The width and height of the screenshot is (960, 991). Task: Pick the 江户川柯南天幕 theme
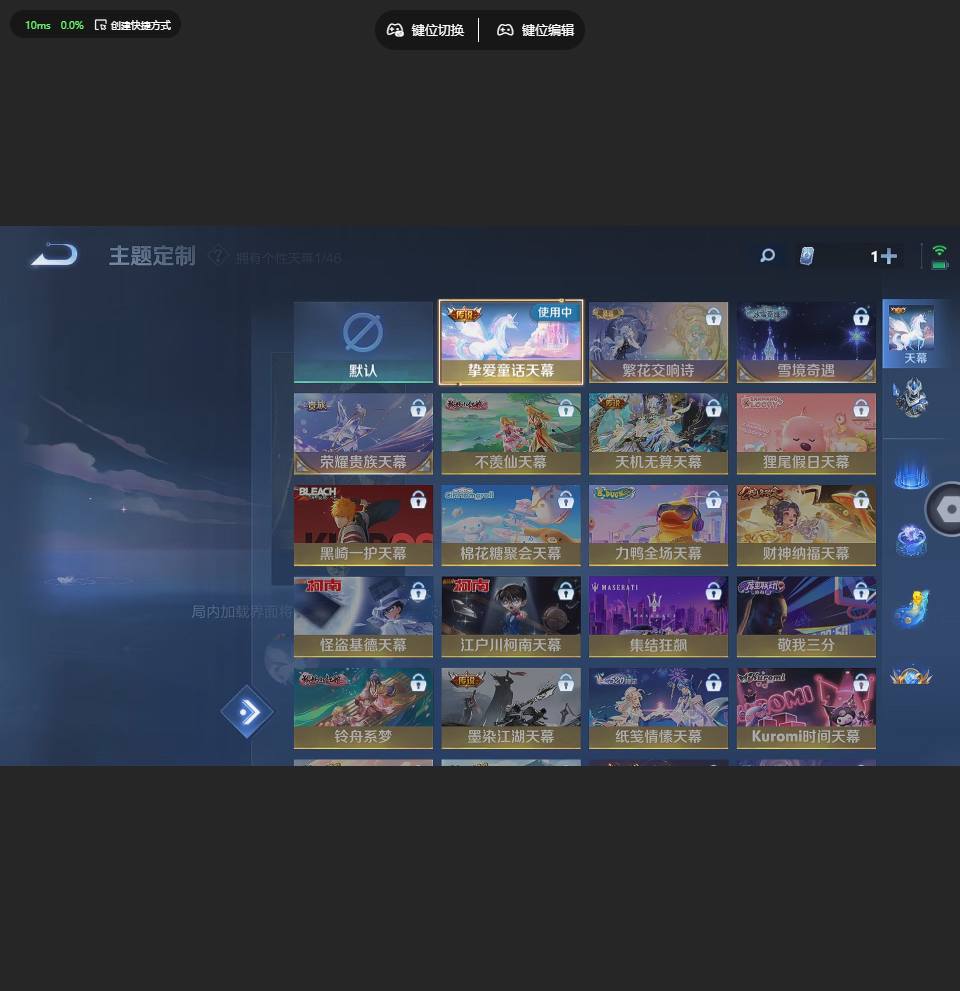(x=511, y=616)
